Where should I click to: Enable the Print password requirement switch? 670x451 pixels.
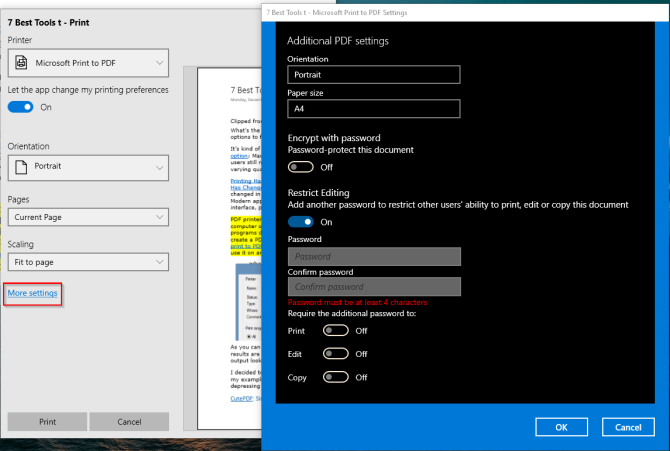tap(336, 330)
